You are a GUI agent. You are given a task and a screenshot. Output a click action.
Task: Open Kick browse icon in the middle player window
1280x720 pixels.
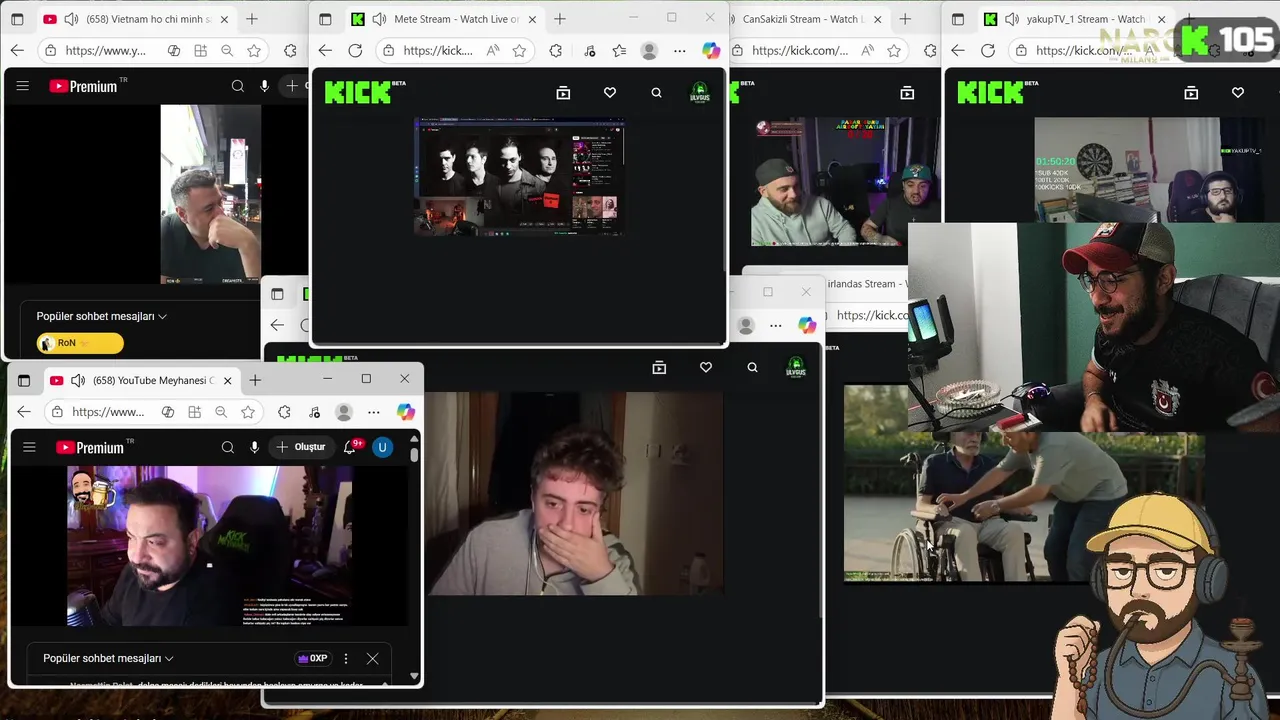[659, 367]
